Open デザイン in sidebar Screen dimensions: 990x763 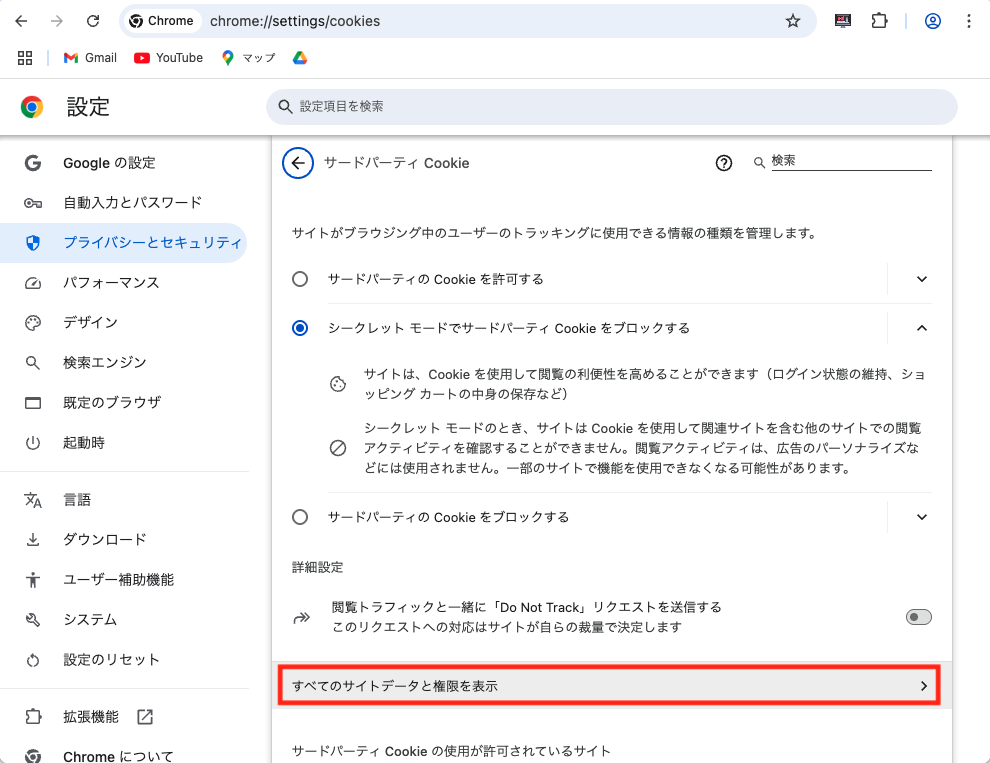point(124,323)
